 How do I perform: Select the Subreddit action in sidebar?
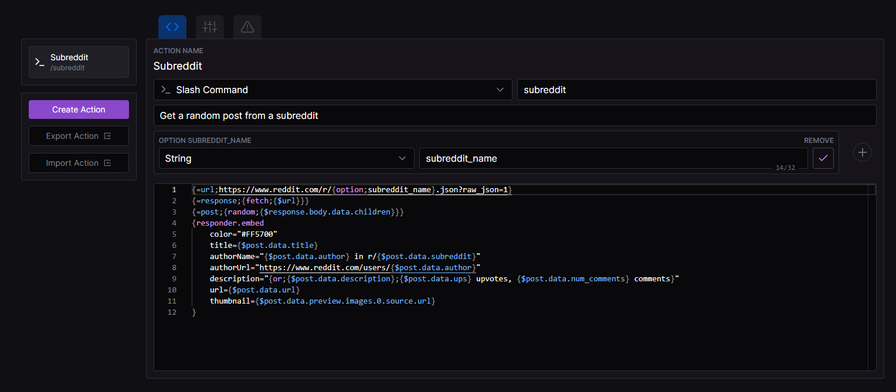coord(79,62)
